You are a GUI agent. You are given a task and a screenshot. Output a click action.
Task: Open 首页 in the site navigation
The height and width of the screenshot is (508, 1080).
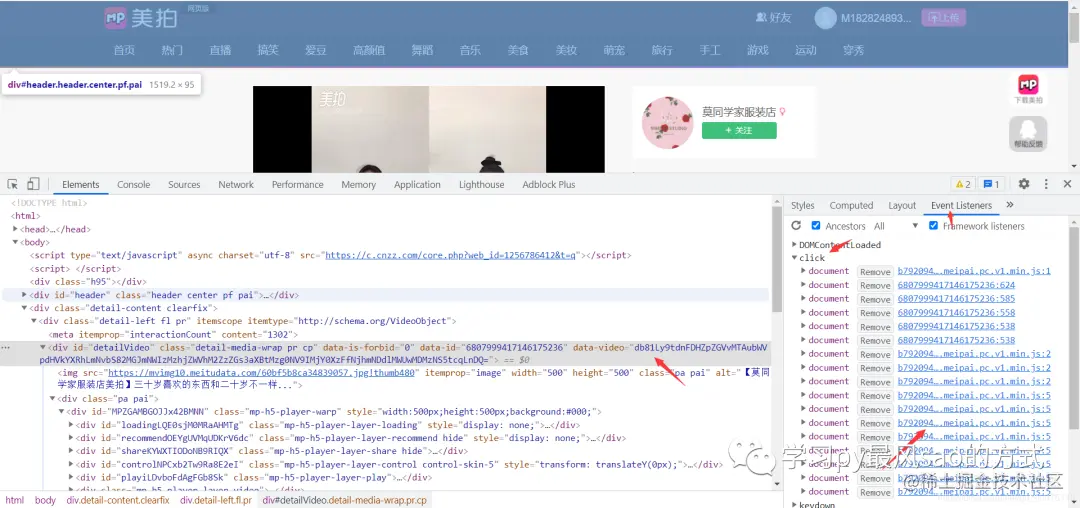124,50
